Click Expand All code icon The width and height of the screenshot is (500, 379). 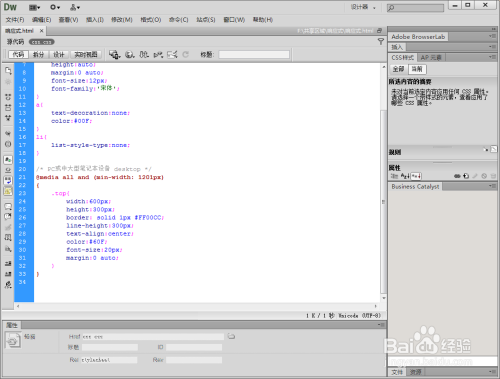tap(8, 118)
